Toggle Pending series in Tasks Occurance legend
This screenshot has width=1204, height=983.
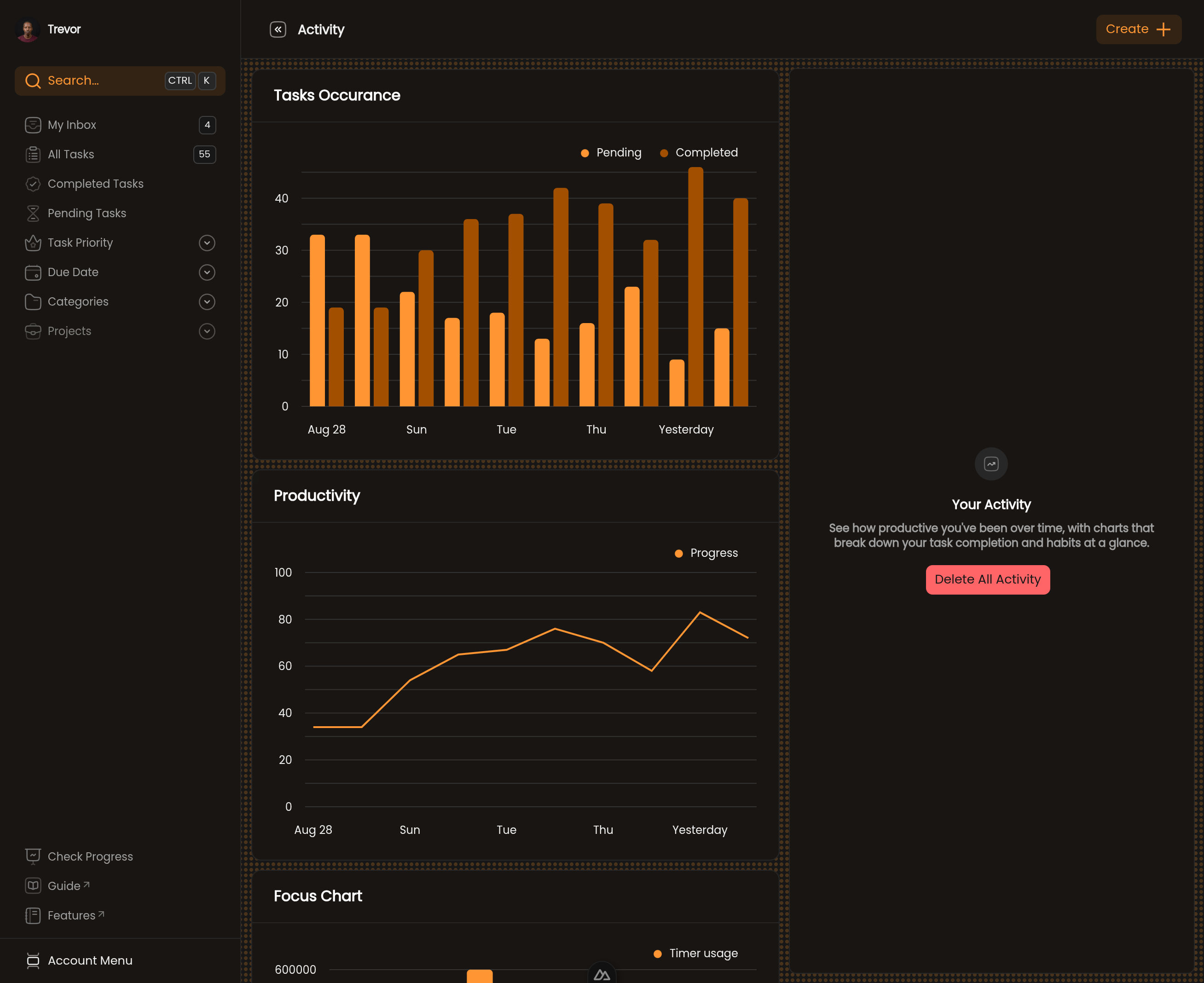pyautogui.click(x=611, y=153)
